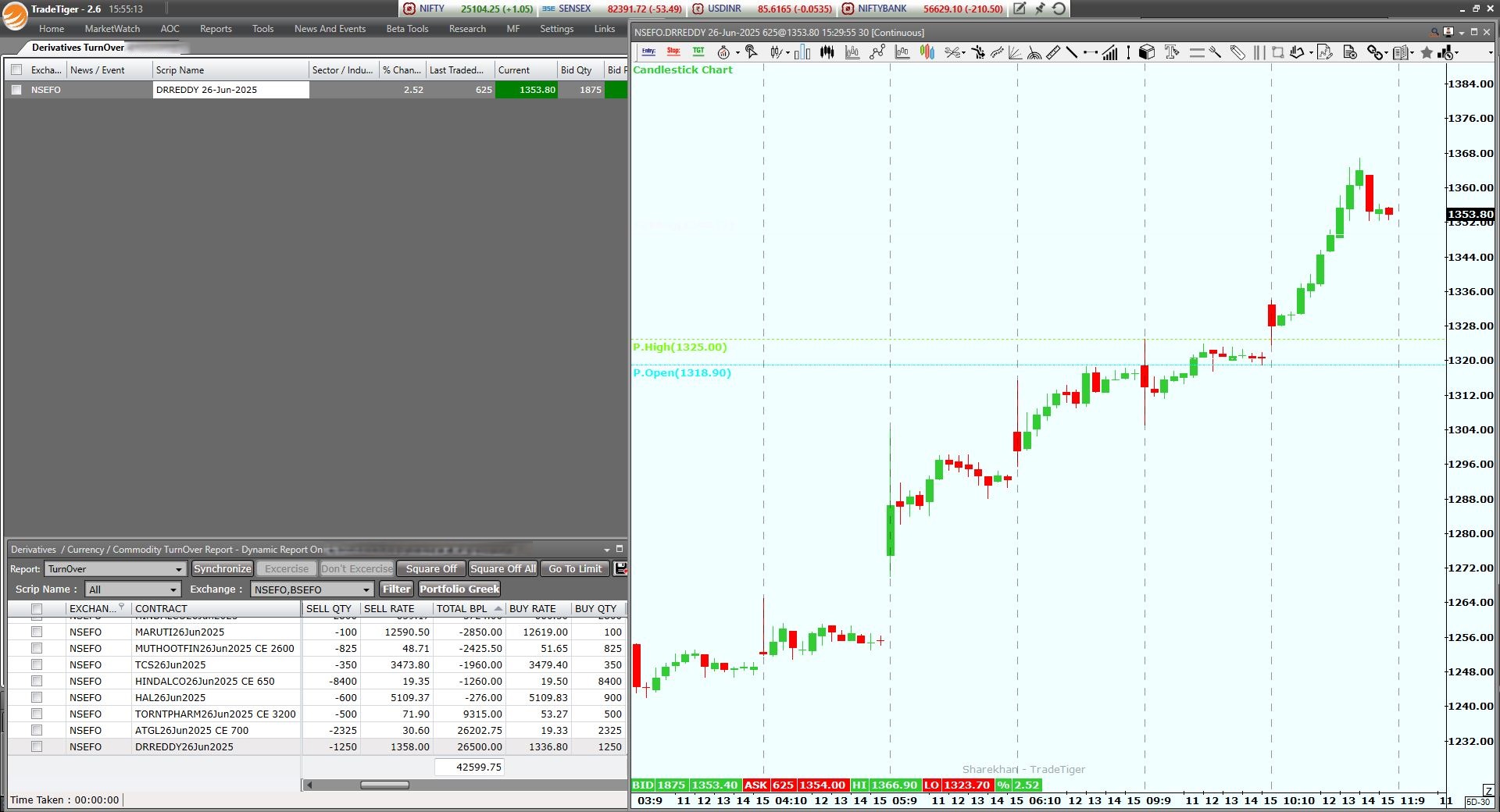This screenshot has height=812, width=1500.
Task: Open the Exchange NSEFO,BSEFO dropdown
Action: [x=312, y=589]
